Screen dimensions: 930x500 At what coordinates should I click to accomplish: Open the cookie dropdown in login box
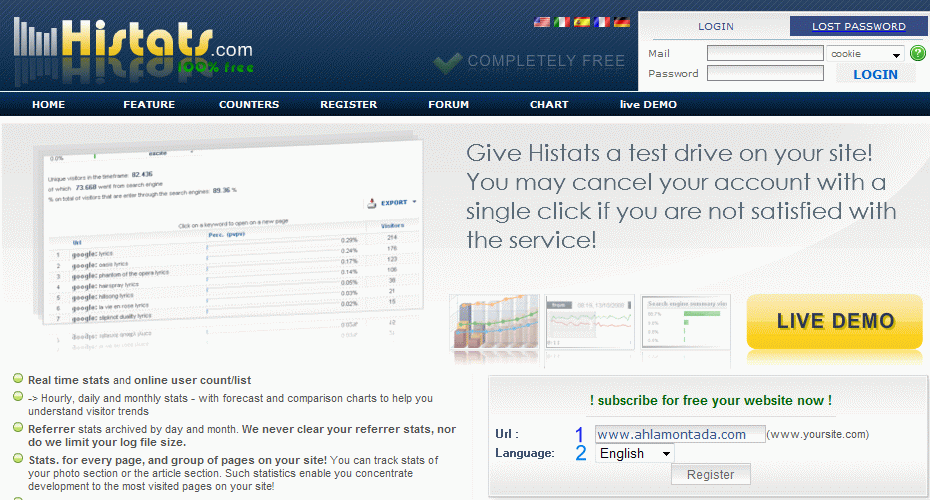[x=865, y=54]
